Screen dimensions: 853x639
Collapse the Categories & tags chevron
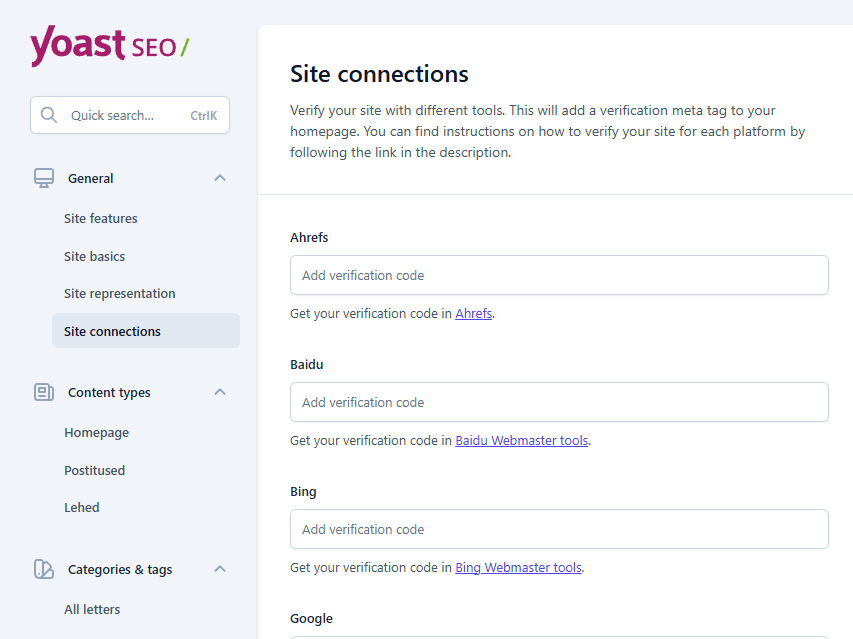(x=220, y=569)
